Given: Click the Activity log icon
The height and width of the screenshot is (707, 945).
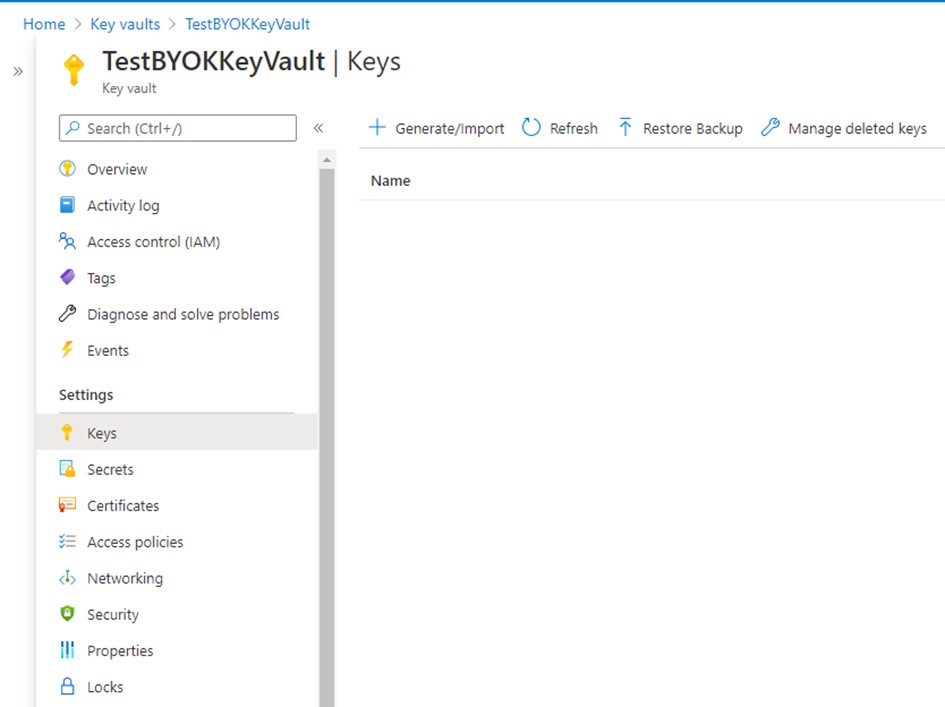Looking at the screenshot, I should coord(68,205).
